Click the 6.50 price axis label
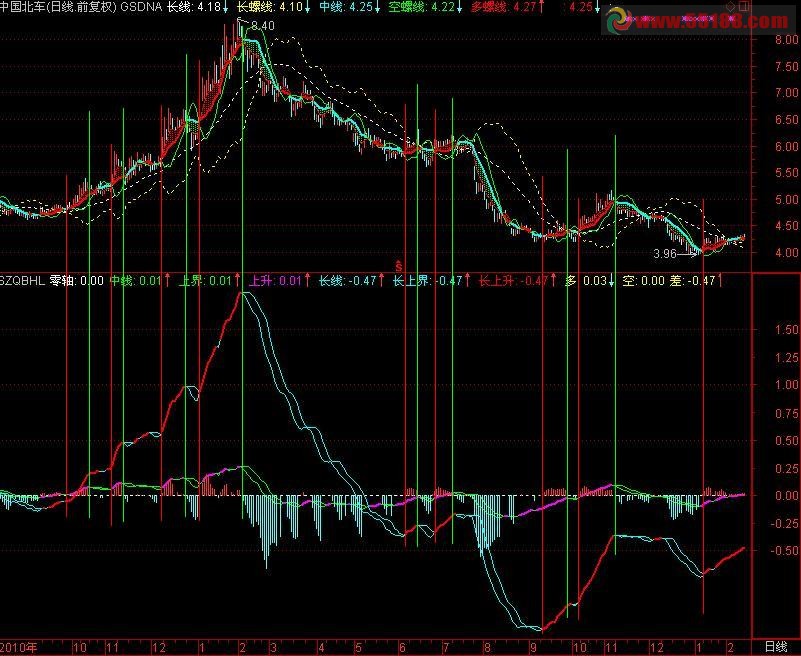 pos(786,120)
